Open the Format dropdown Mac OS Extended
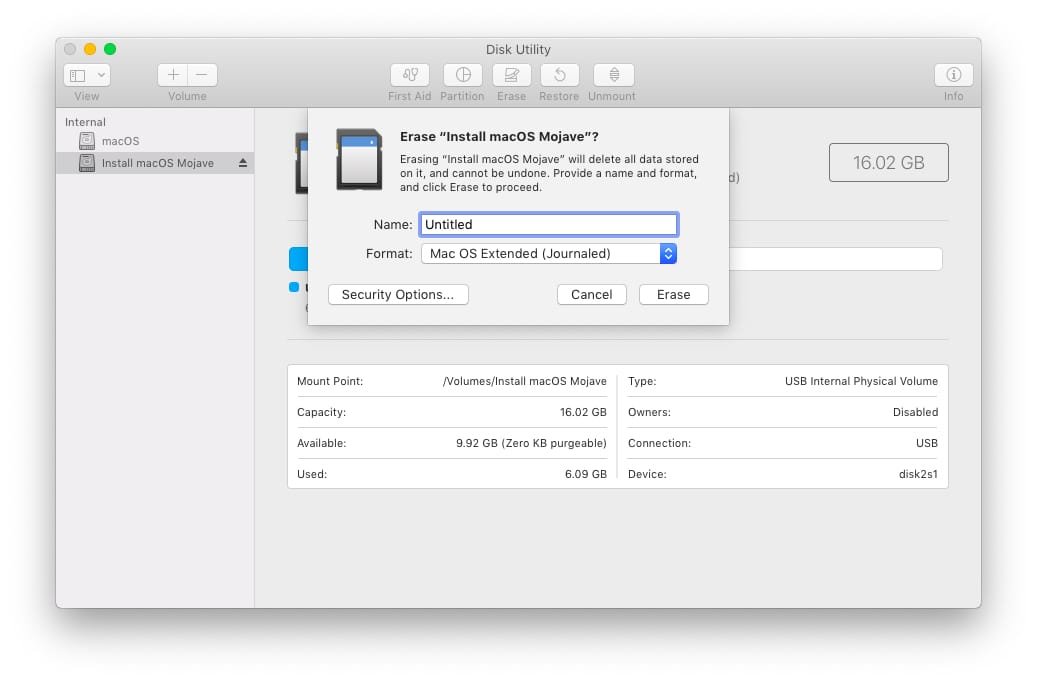This screenshot has width=1037, height=682. click(548, 253)
